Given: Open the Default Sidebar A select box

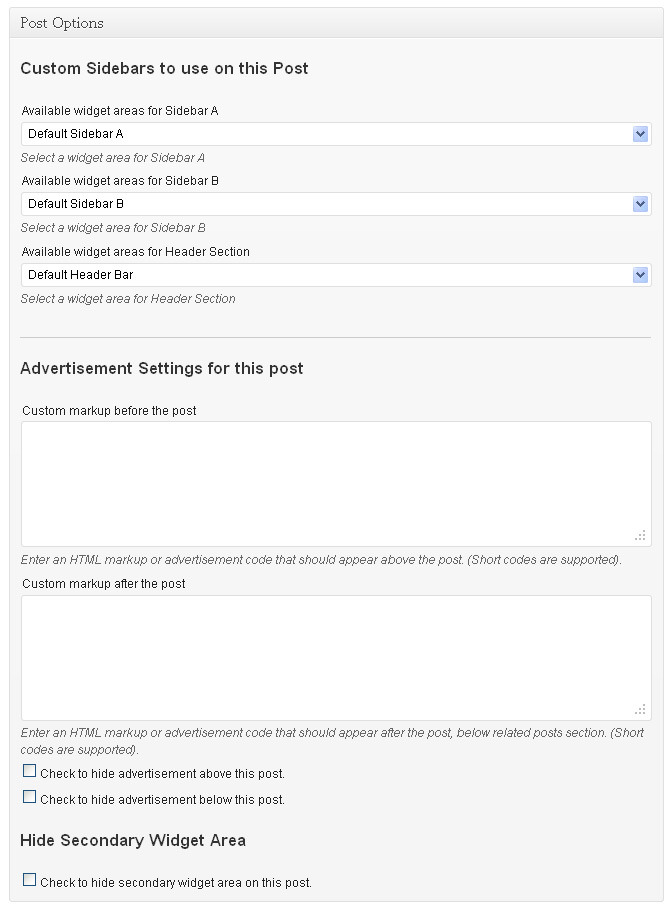Looking at the screenshot, I should pos(326,134).
